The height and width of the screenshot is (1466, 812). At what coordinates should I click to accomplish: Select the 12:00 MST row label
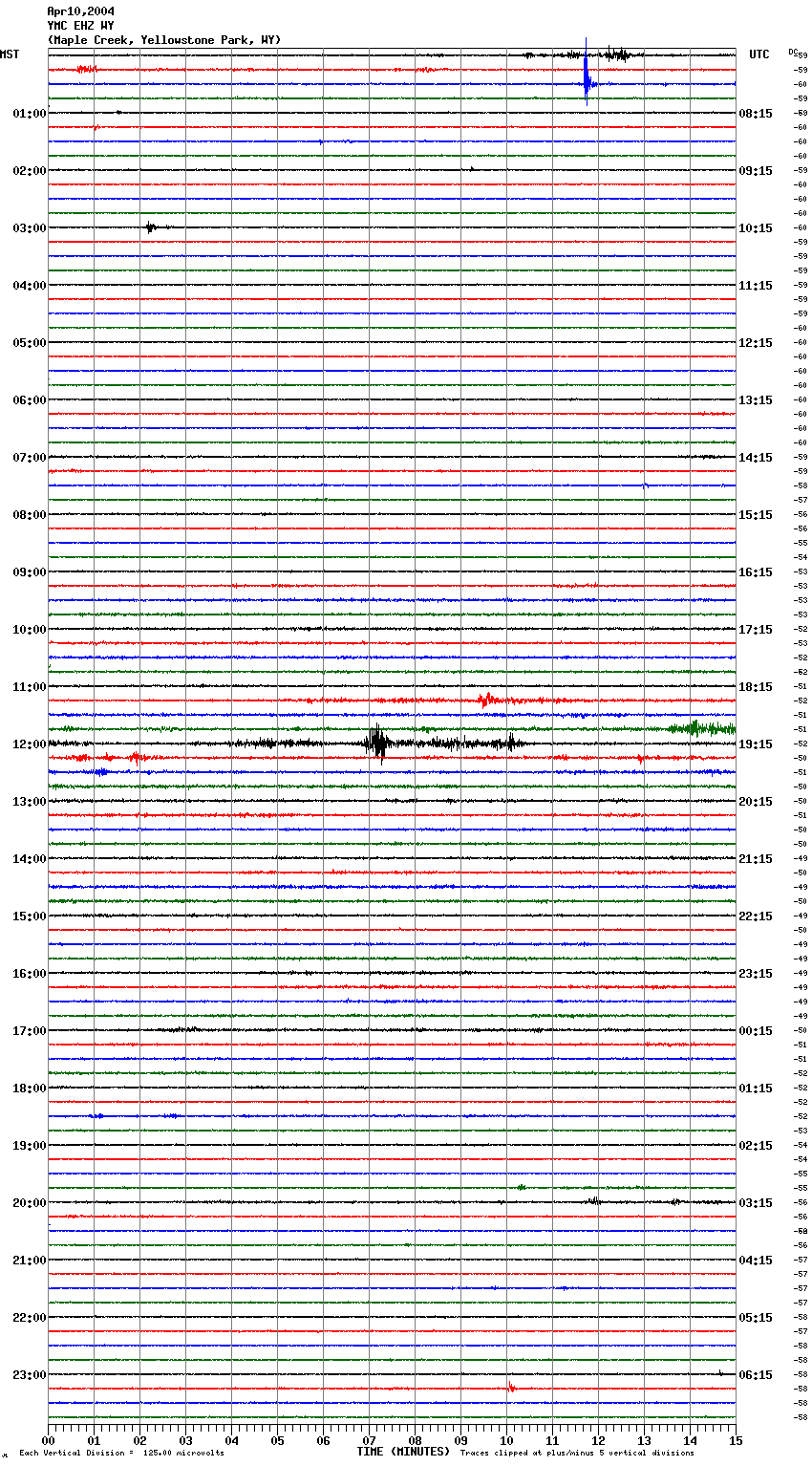(x=29, y=744)
